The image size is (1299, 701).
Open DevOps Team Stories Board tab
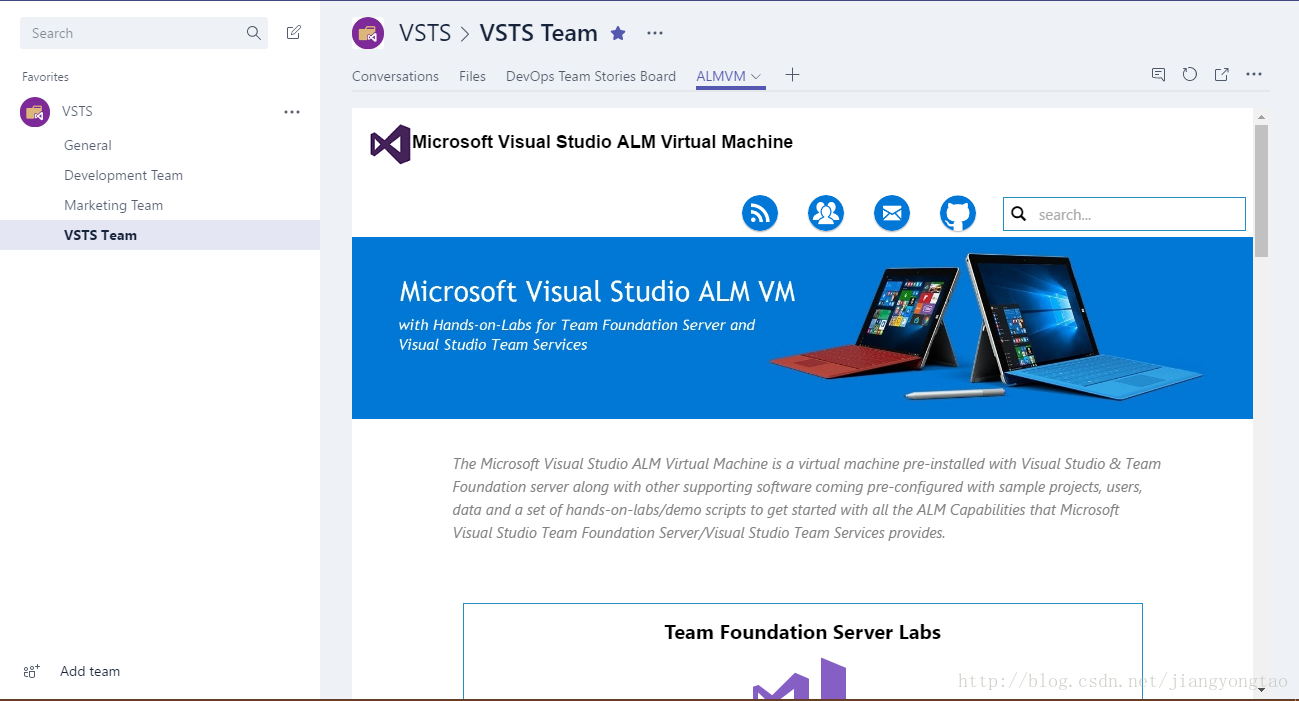[x=591, y=76]
